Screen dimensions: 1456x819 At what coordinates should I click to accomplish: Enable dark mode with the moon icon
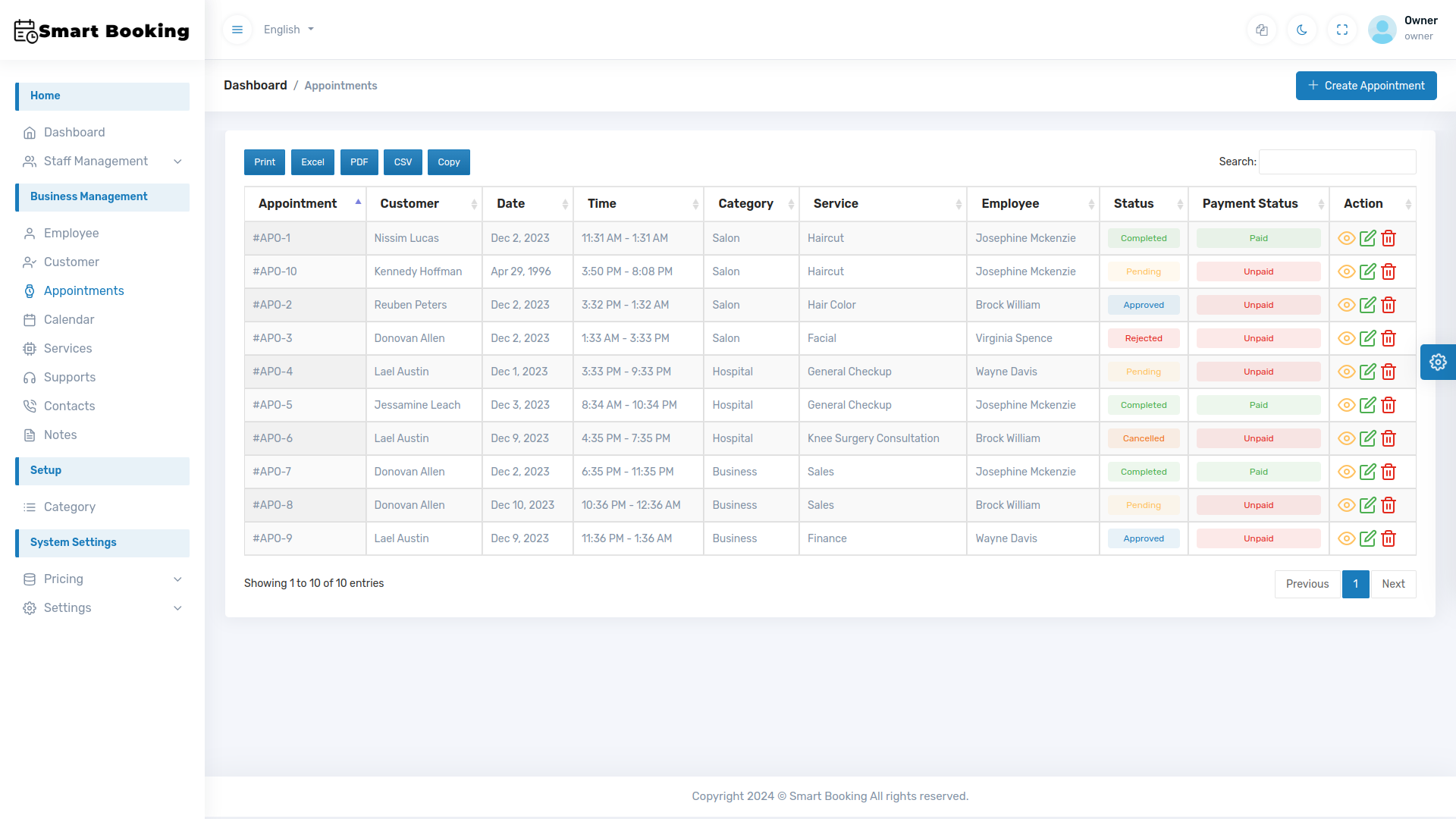(x=1302, y=30)
